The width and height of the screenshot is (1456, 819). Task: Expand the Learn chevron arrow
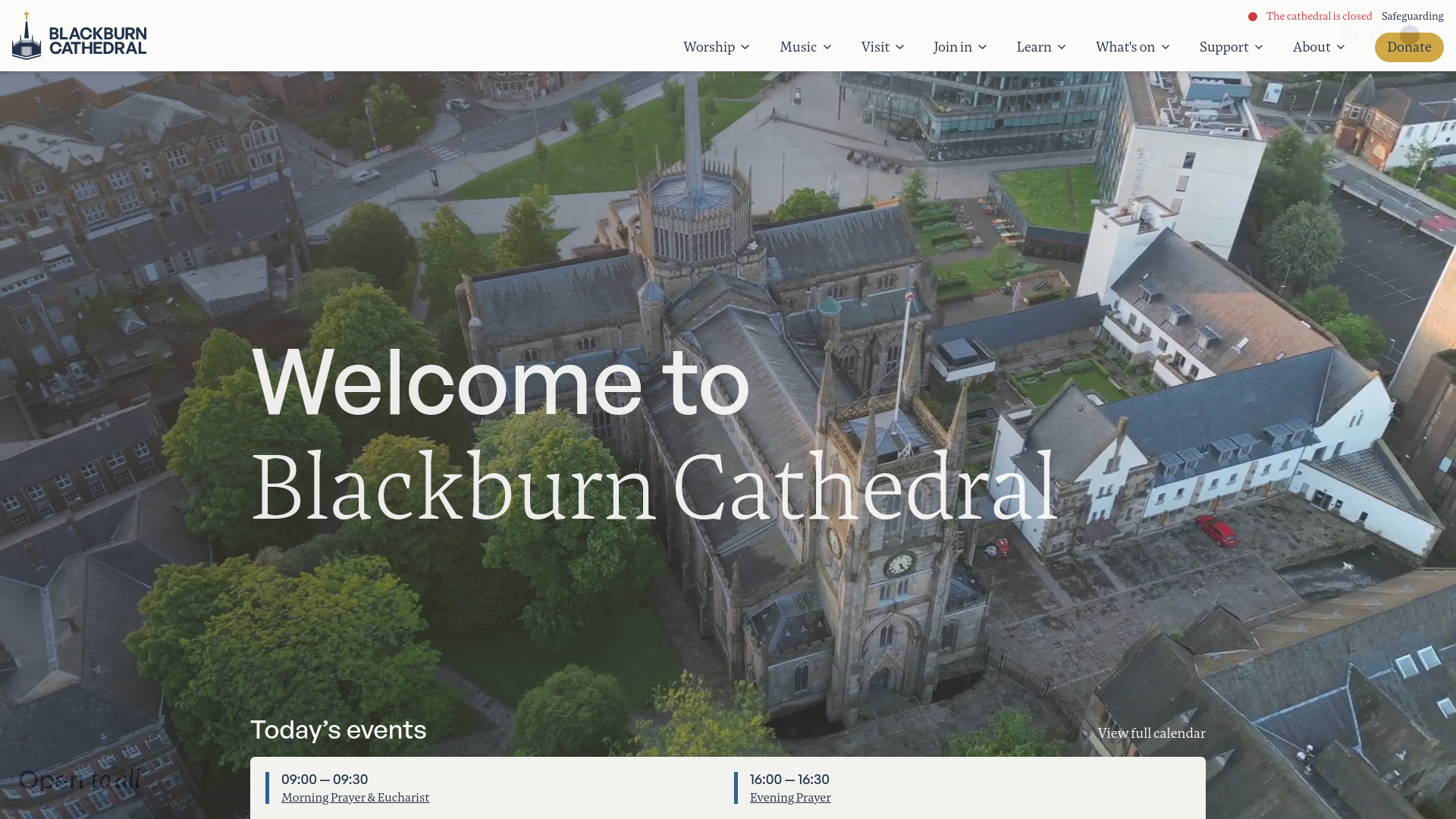click(1062, 47)
